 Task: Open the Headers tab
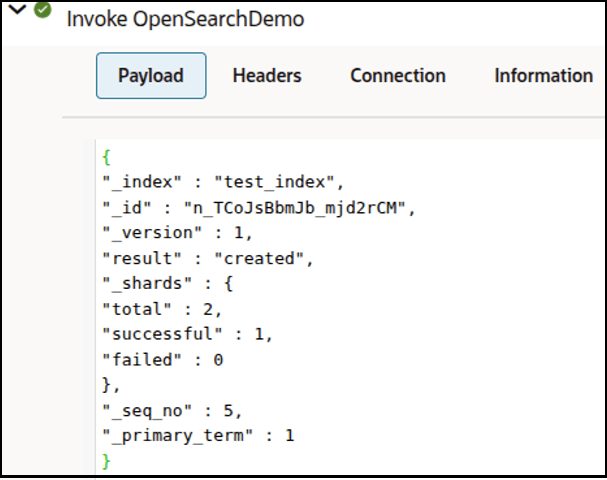click(267, 76)
